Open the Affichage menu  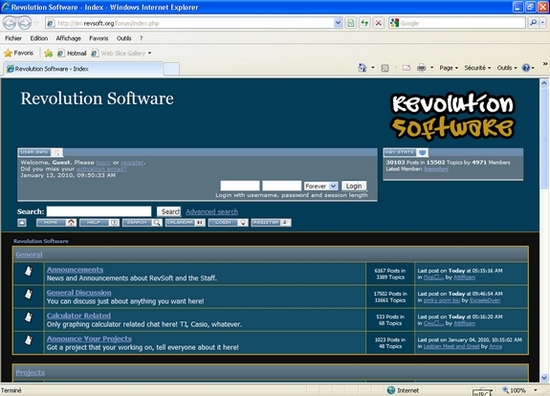click(x=68, y=38)
